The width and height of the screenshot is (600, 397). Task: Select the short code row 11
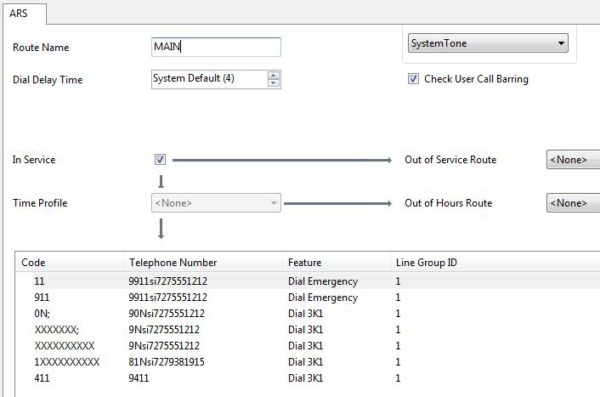point(308,281)
